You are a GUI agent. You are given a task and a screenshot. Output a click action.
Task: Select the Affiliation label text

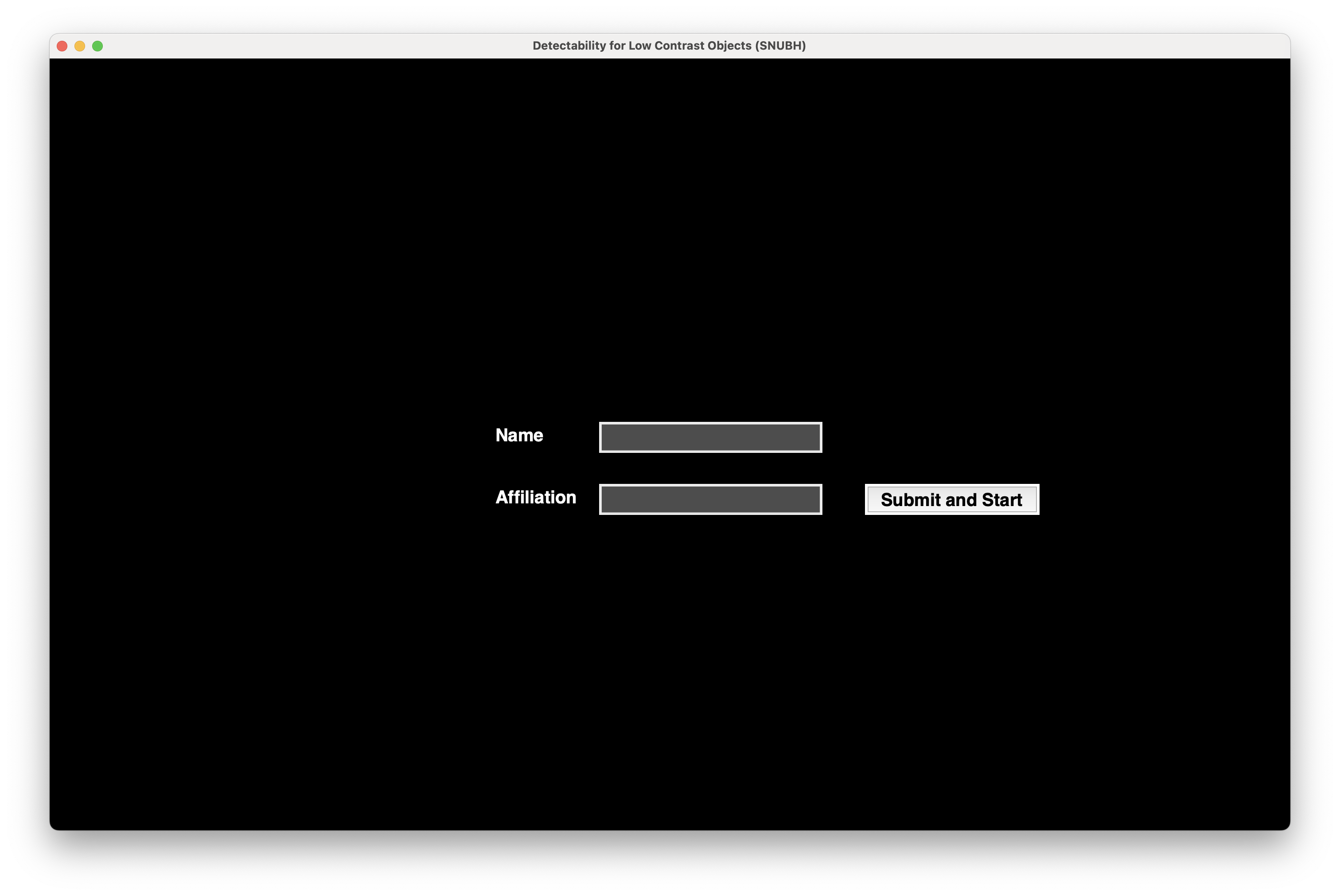[535, 497]
